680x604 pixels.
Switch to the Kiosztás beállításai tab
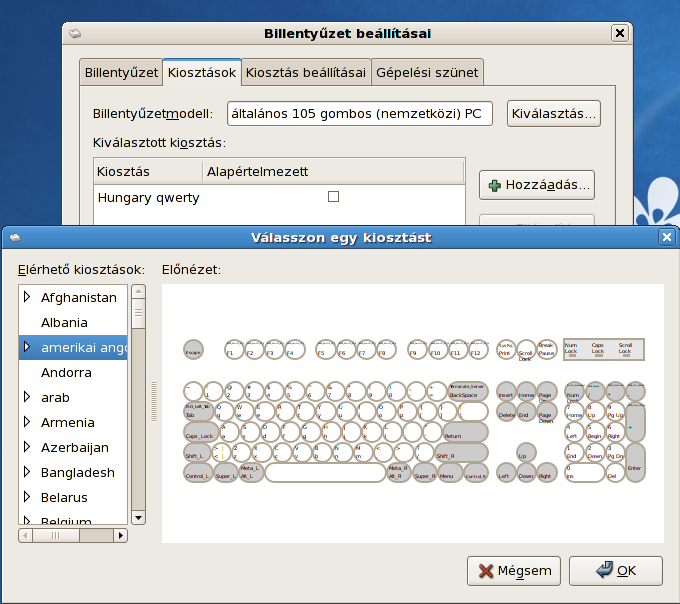pyautogui.click(x=306, y=72)
